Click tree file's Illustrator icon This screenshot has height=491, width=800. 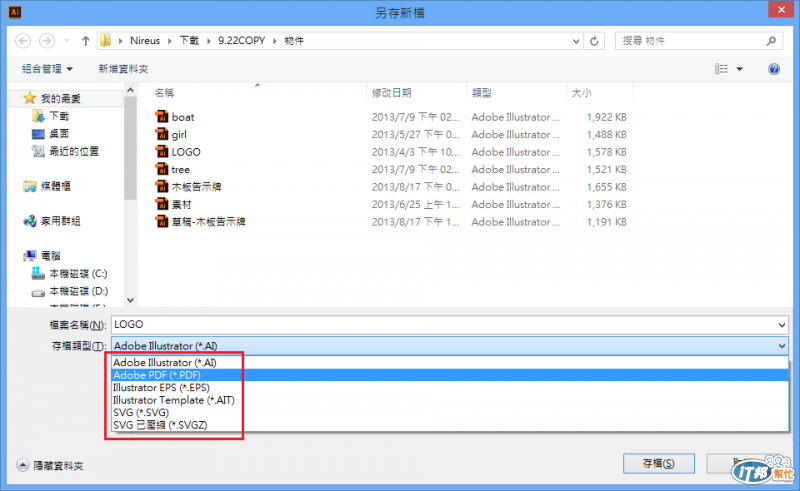pyautogui.click(x=162, y=169)
